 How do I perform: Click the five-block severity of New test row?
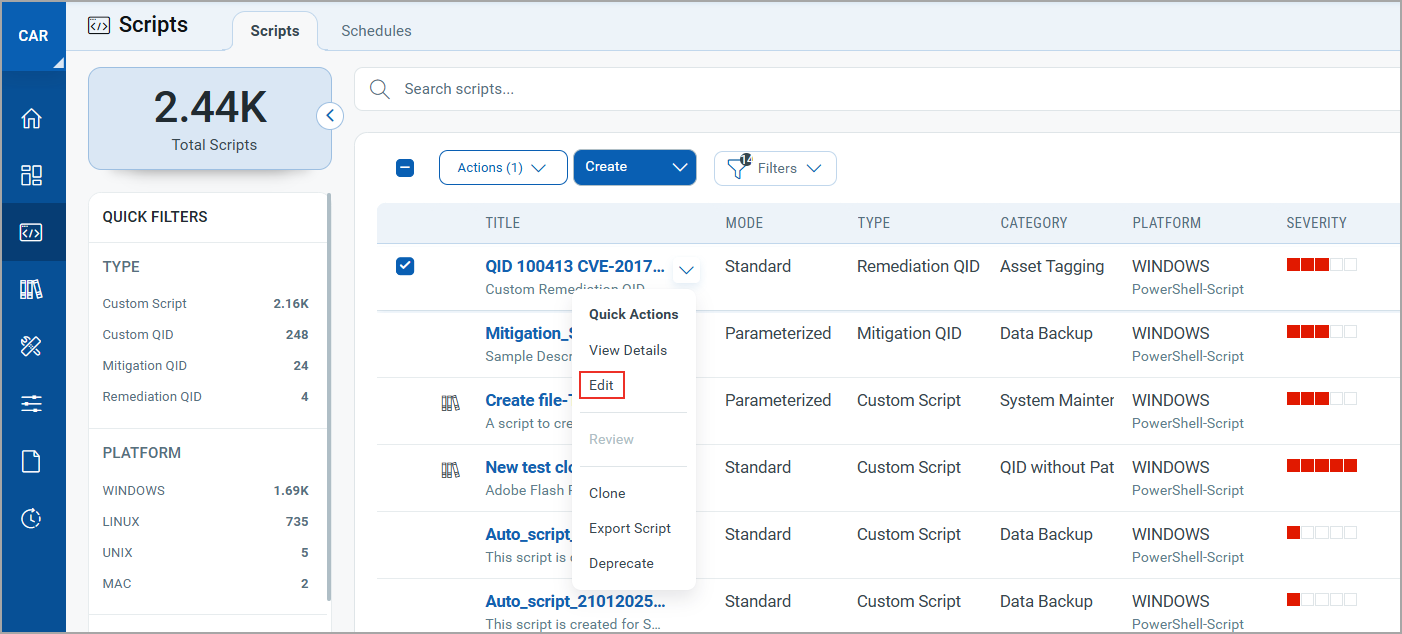(x=1321, y=466)
